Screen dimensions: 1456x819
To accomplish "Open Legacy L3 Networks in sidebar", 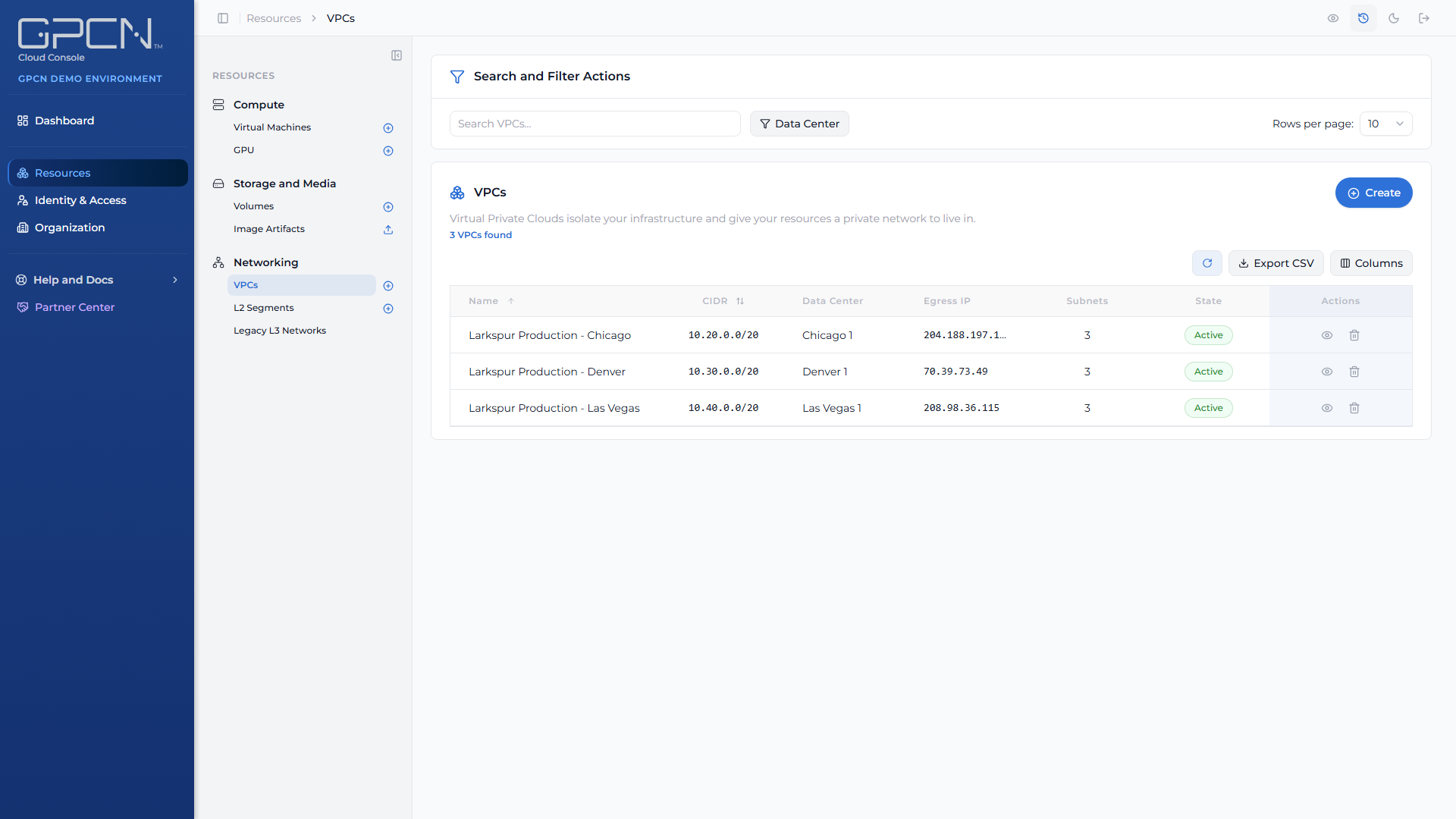I will 280,331.
